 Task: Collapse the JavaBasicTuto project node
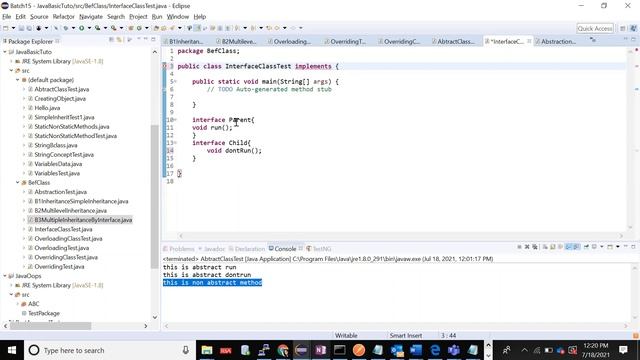point(5,52)
